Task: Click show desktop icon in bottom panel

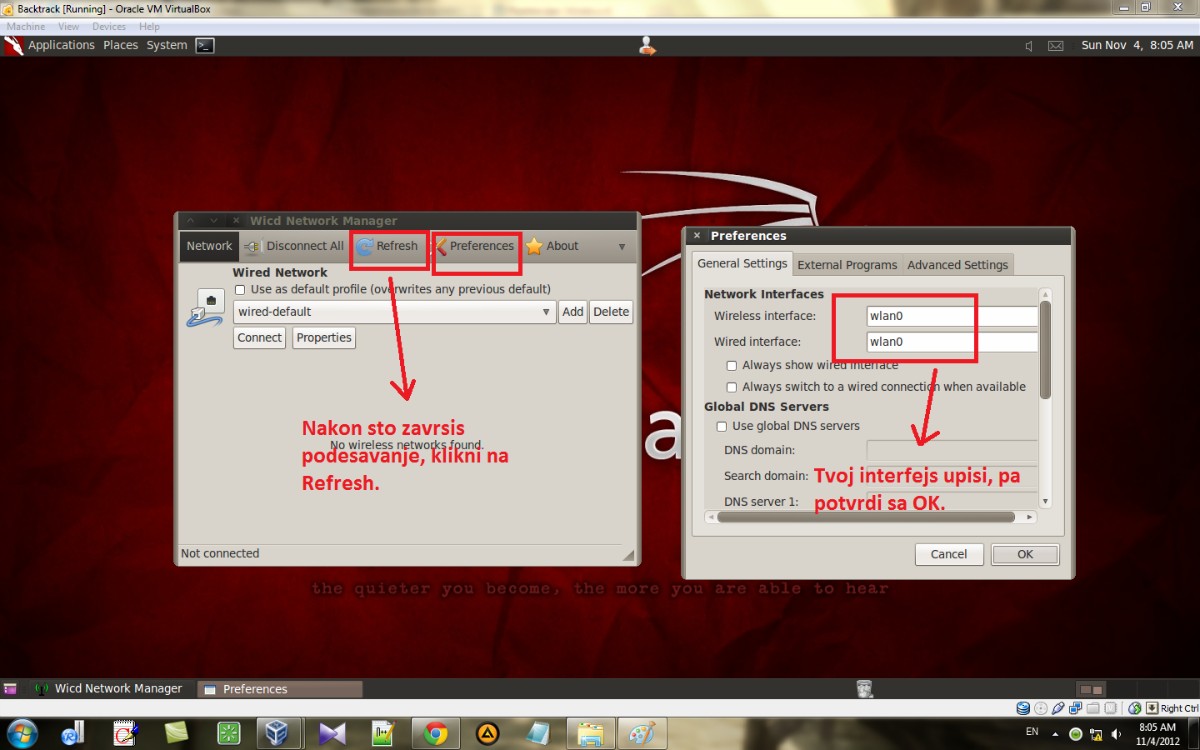Action: click(x=10, y=689)
